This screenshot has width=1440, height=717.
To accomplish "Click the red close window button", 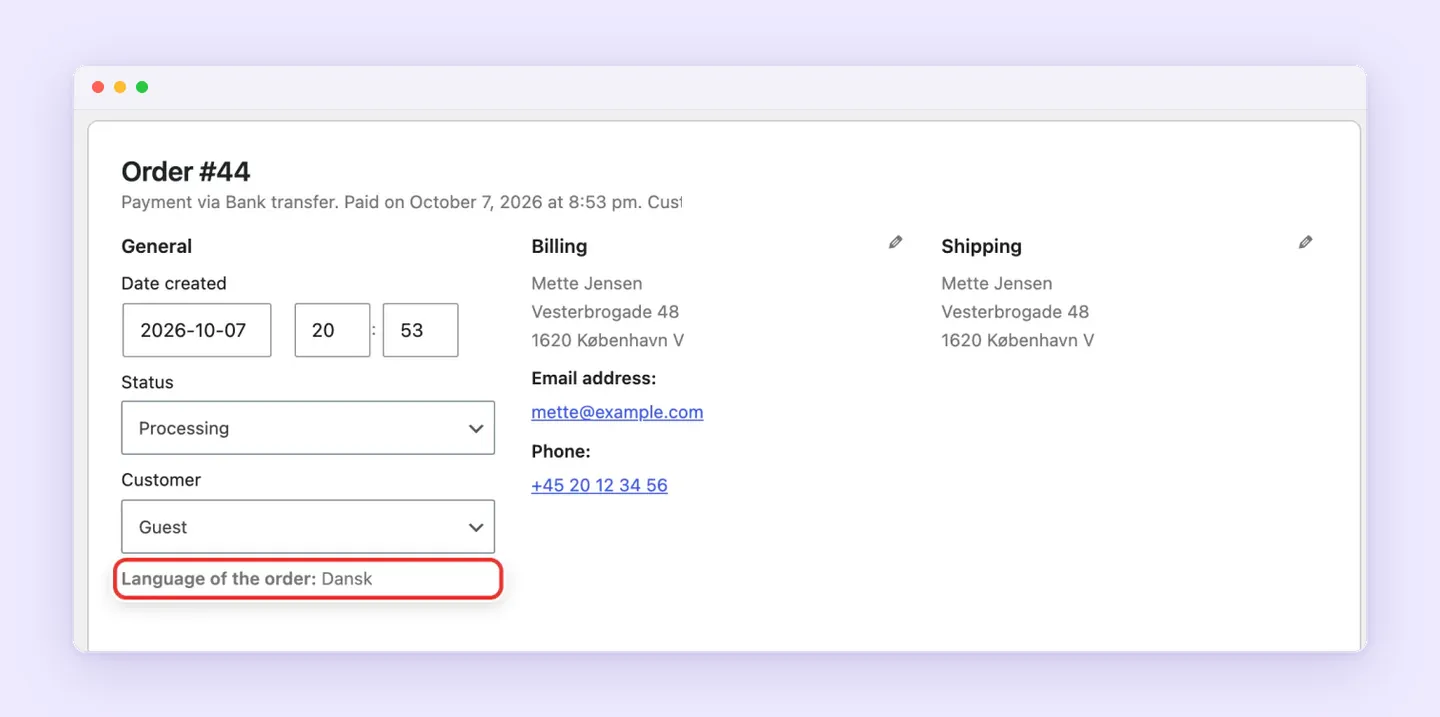I will [98, 87].
